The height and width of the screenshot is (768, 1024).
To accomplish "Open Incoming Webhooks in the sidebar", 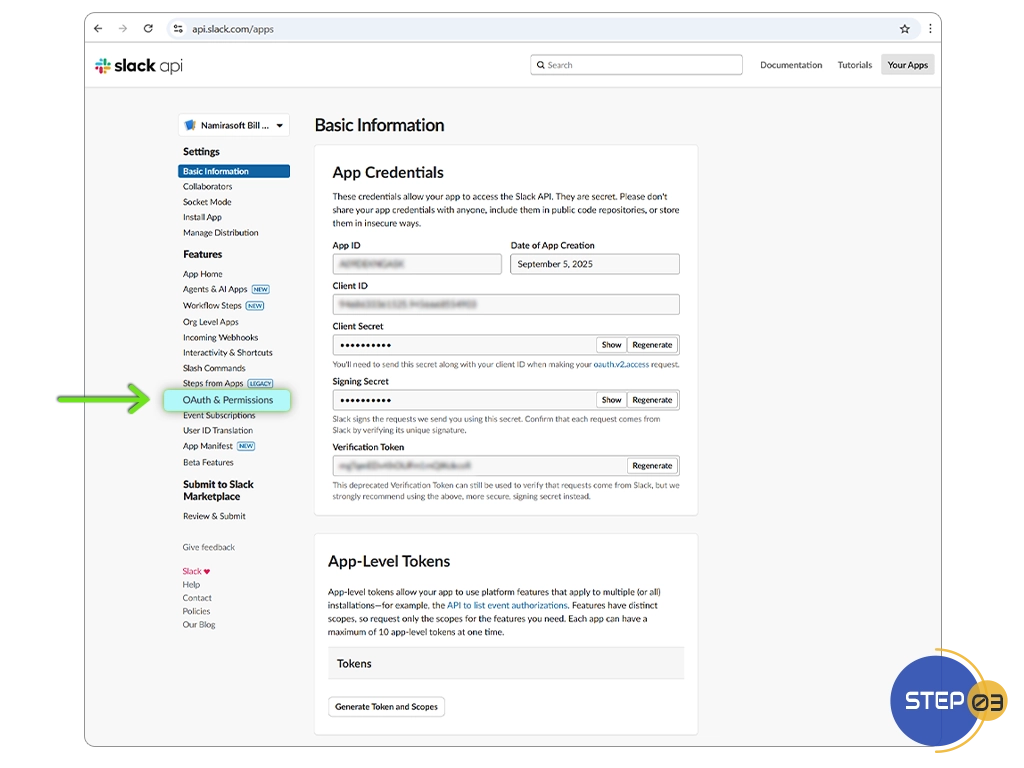I will (220, 338).
